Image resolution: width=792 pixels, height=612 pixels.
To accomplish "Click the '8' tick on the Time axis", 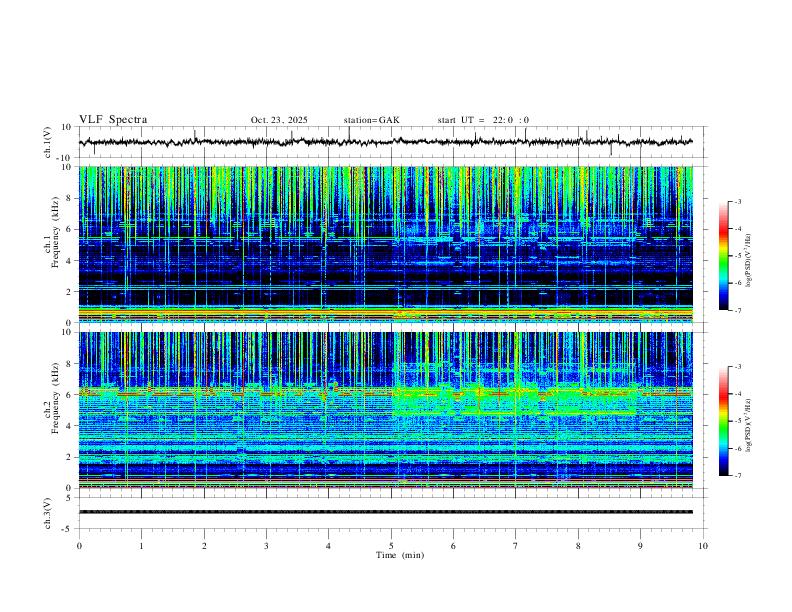I will coord(578,546).
